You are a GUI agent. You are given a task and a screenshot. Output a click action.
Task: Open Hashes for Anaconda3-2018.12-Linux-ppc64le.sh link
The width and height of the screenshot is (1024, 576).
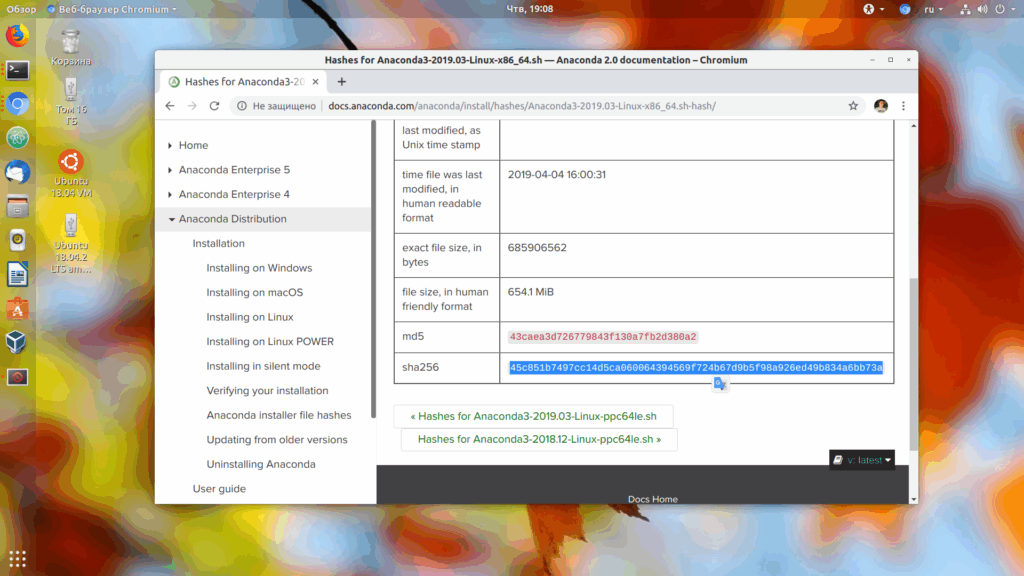coord(539,439)
